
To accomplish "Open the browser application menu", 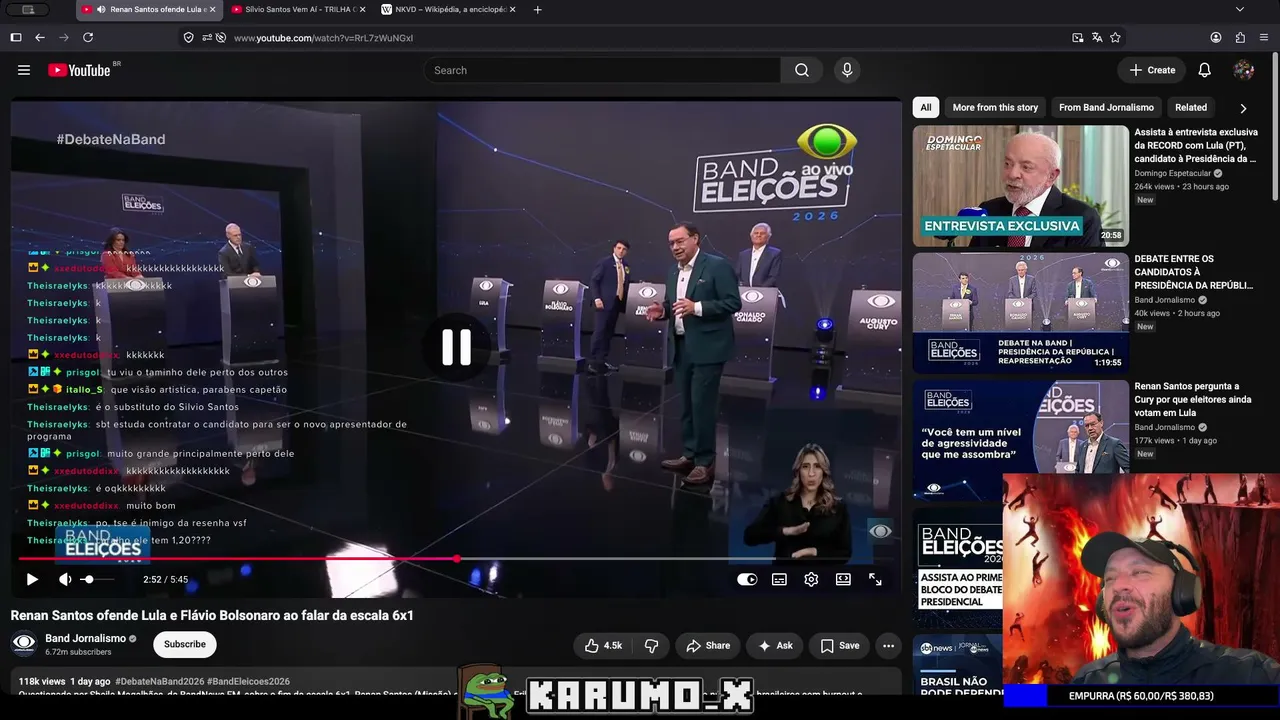I will [1264, 37].
